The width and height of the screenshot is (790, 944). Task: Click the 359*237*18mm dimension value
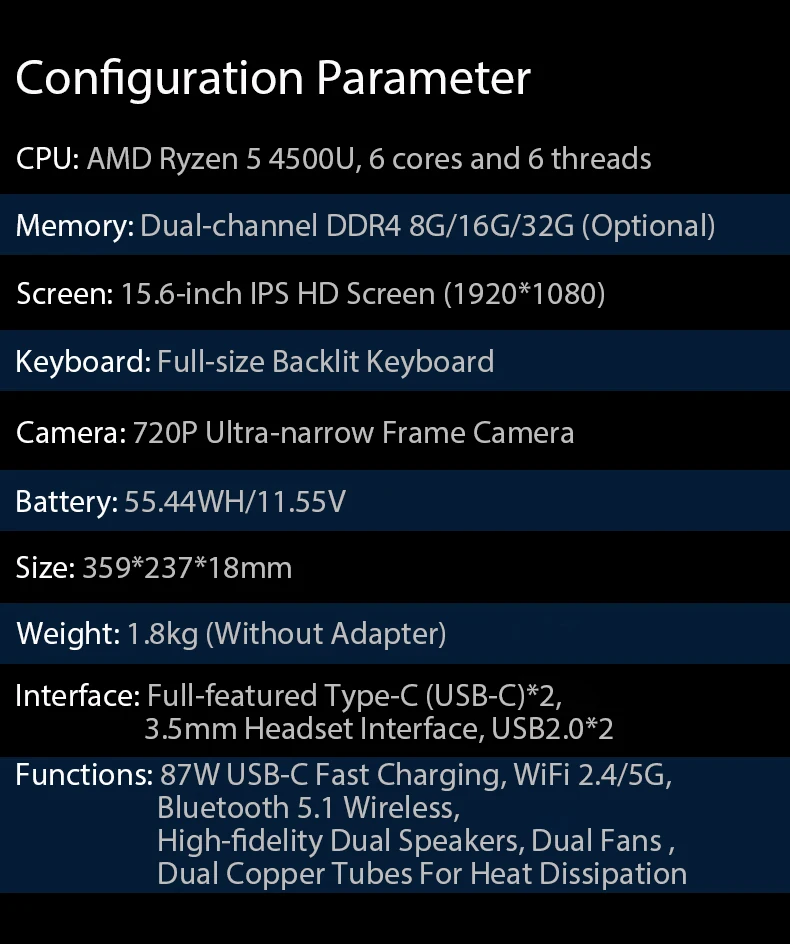pos(187,568)
